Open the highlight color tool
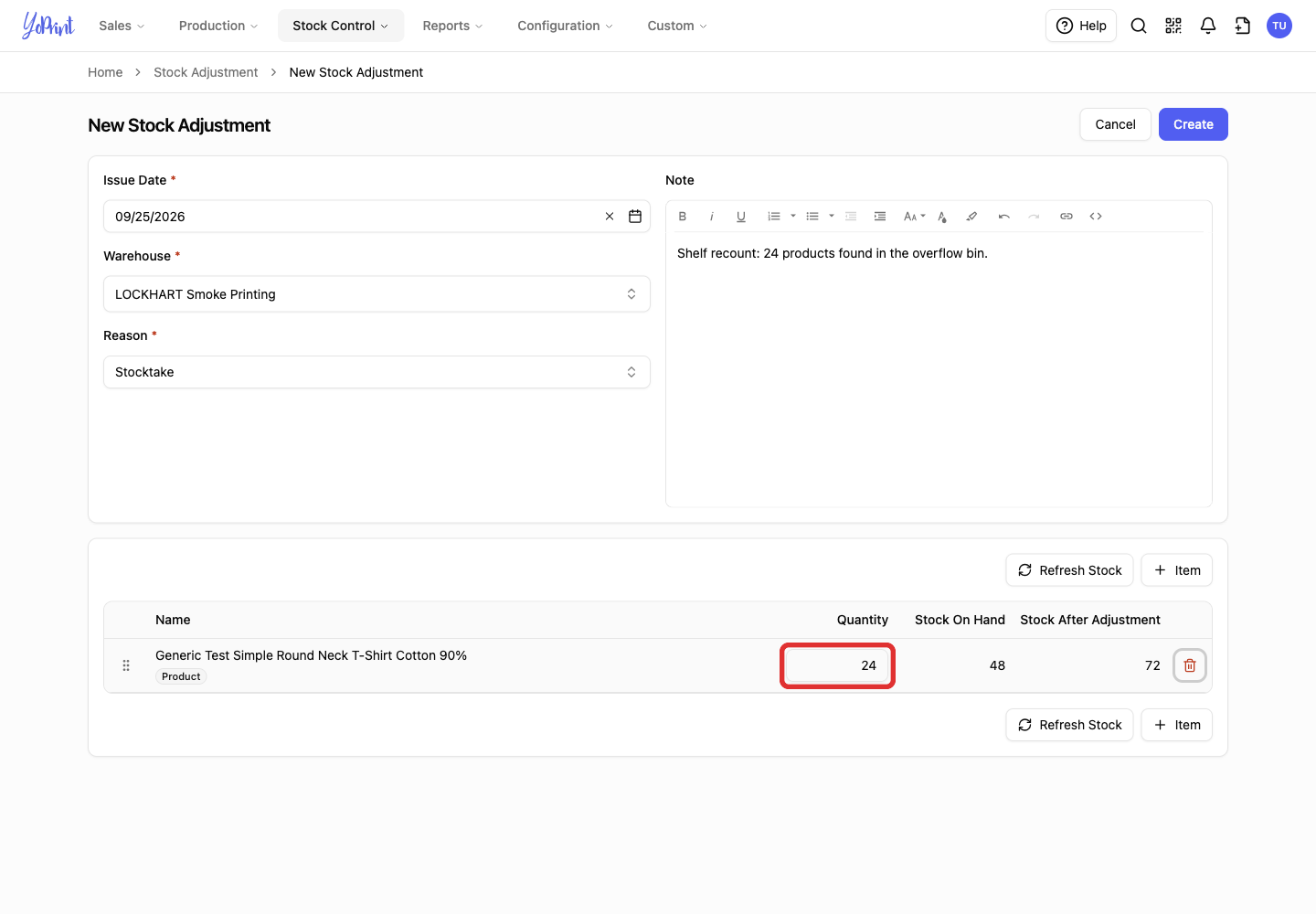The width and height of the screenshot is (1316, 914). coord(971,217)
